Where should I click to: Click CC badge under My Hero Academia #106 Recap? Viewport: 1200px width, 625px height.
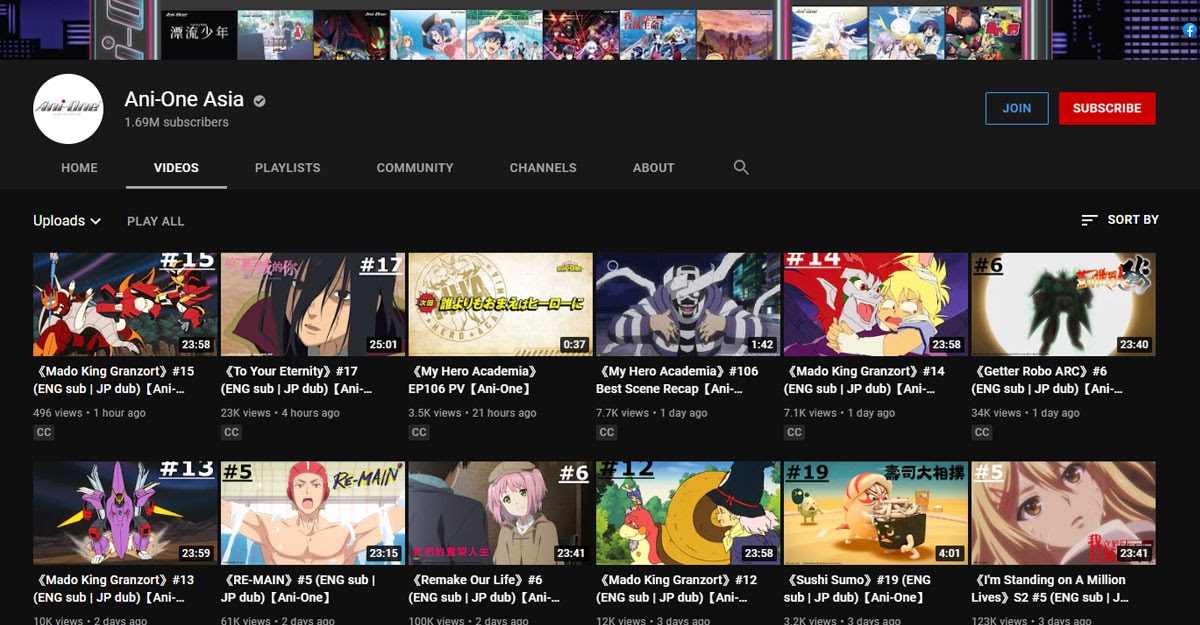click(607, 432)
